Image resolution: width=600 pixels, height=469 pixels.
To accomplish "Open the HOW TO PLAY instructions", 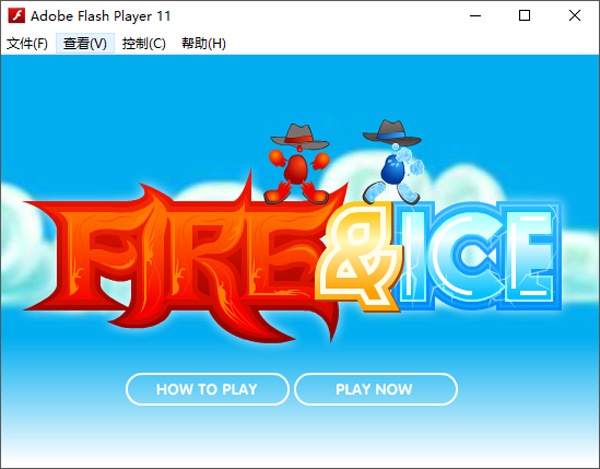I will click(x=207, y=389).
